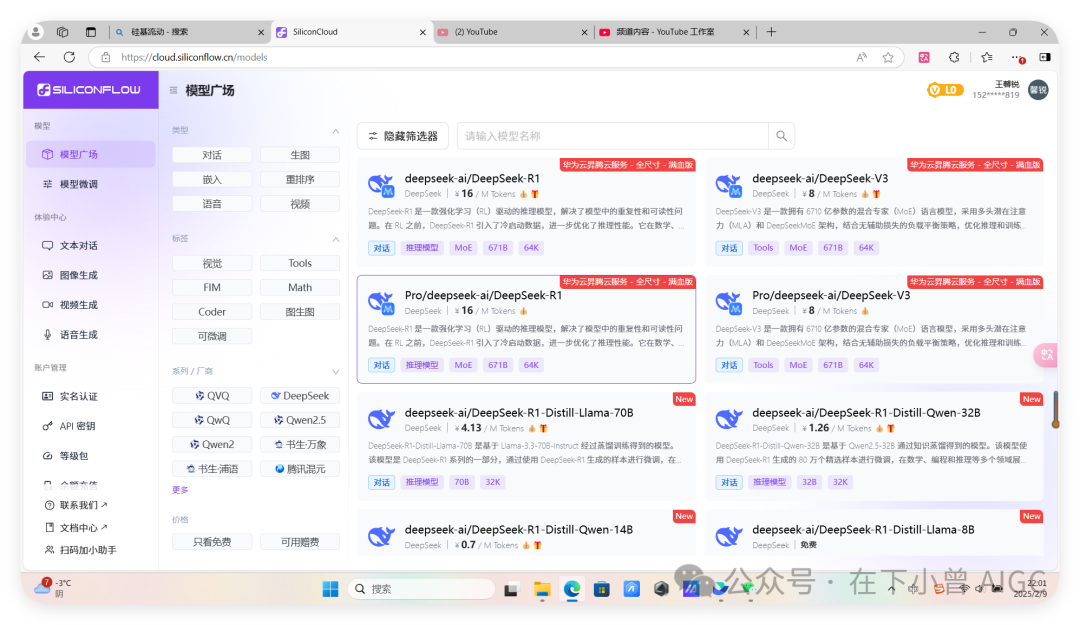Go back to previous page
Image resolution: width=1080 pixels, height=625 pixels.
point(39,57)
